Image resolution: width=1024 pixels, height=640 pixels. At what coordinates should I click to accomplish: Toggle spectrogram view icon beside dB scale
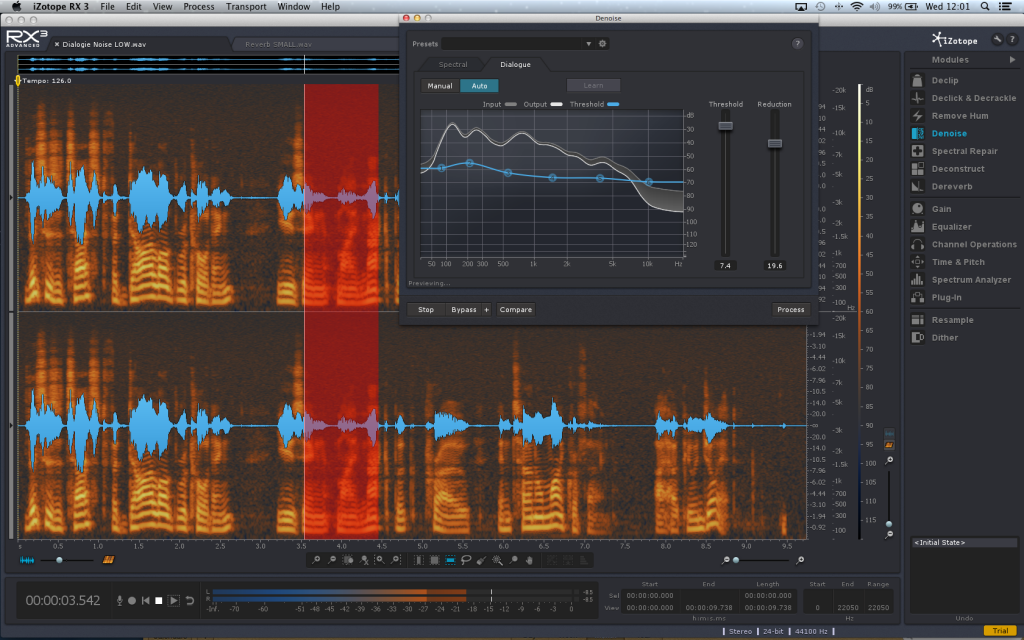point(889,445)
